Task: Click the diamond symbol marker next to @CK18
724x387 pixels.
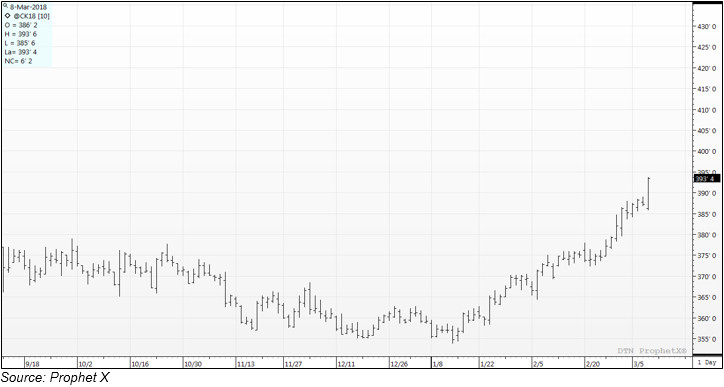Action: click(x=7, y=16)
